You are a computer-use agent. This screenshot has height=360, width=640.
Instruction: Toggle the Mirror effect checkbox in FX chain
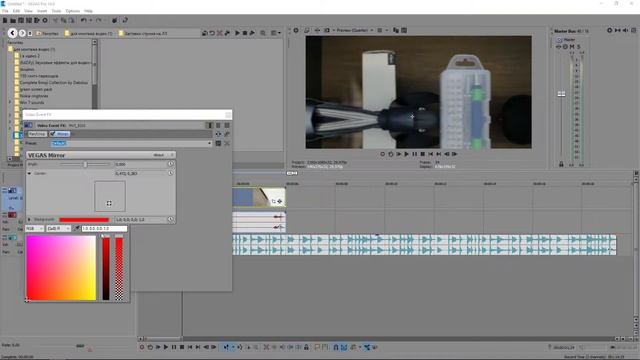point(53,134)
